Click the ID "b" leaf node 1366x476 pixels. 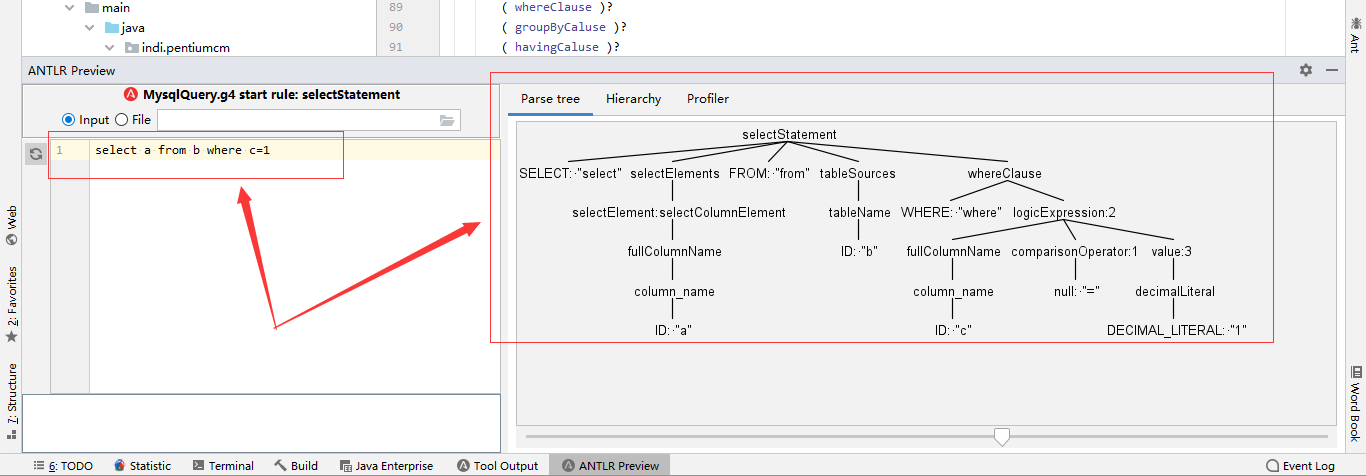click(x=859, y=251)
